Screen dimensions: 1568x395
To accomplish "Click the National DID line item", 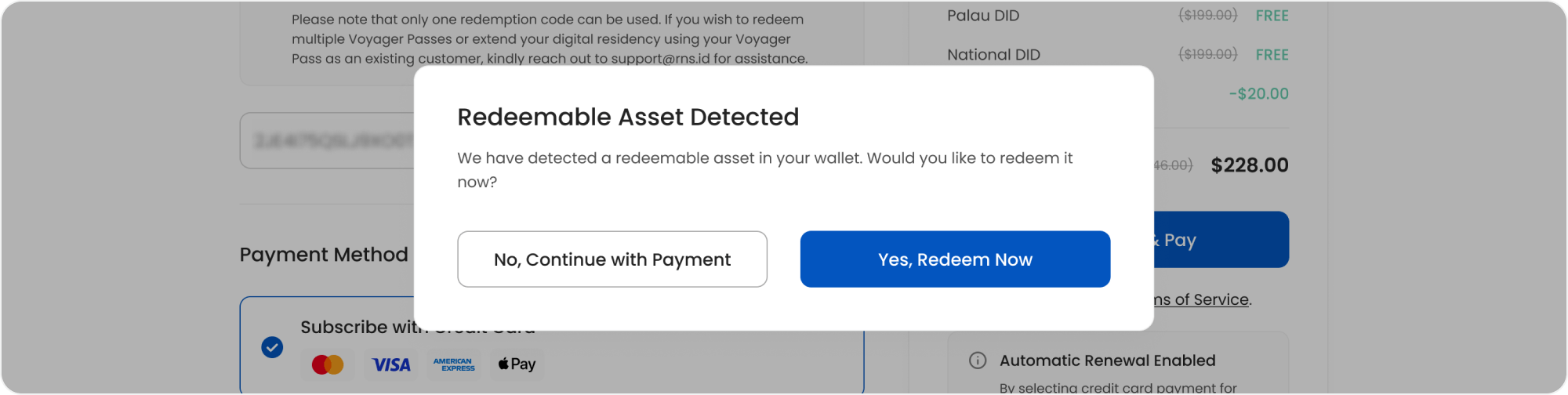I will [993, 55].
